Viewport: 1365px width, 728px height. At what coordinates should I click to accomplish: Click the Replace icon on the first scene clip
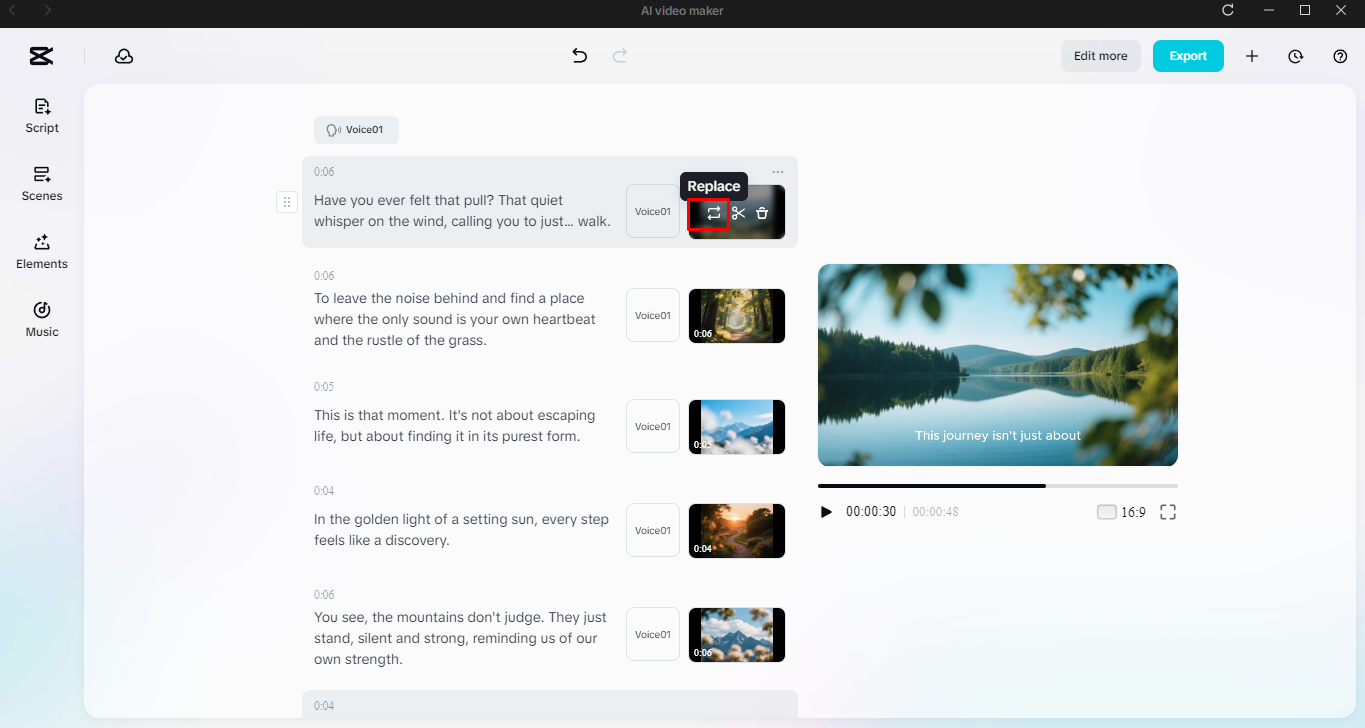coord(712,213)
